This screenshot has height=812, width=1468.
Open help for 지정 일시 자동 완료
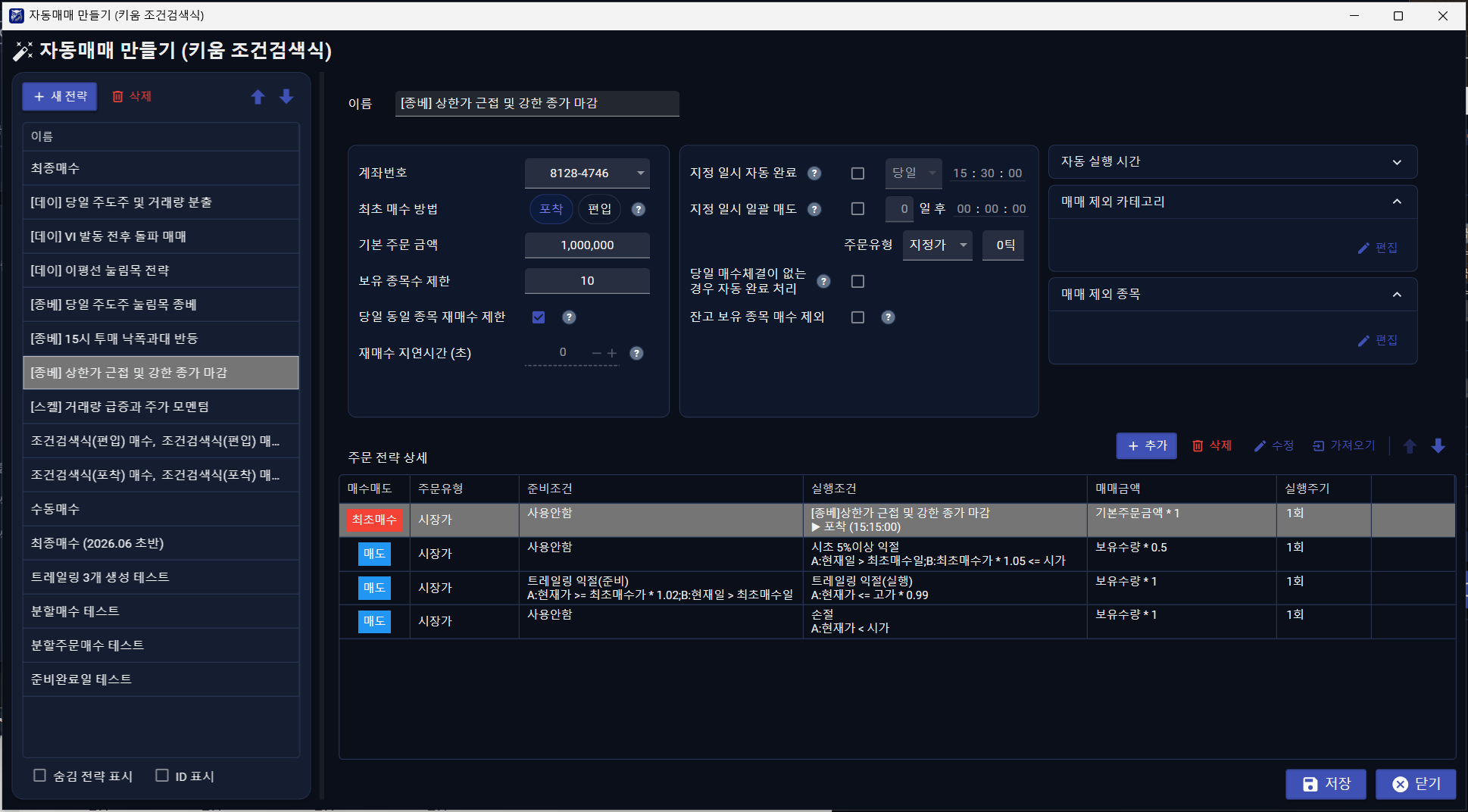[x=814, y=173]
